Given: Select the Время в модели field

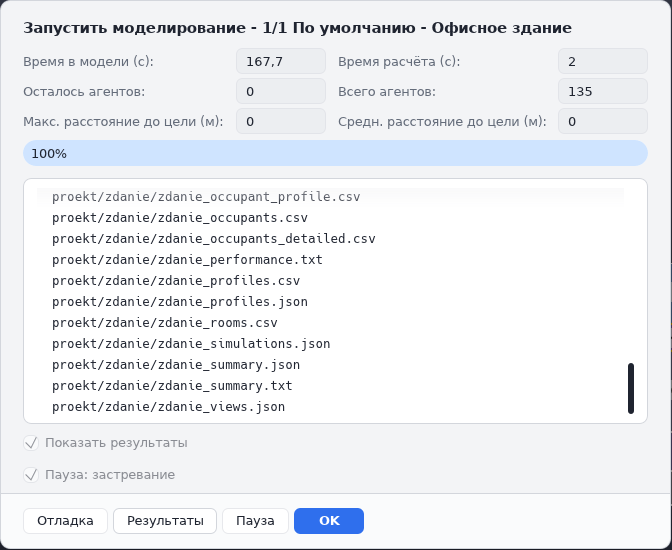Looking at the screenshot, I should pyautogui.click(x=281, y=61).
